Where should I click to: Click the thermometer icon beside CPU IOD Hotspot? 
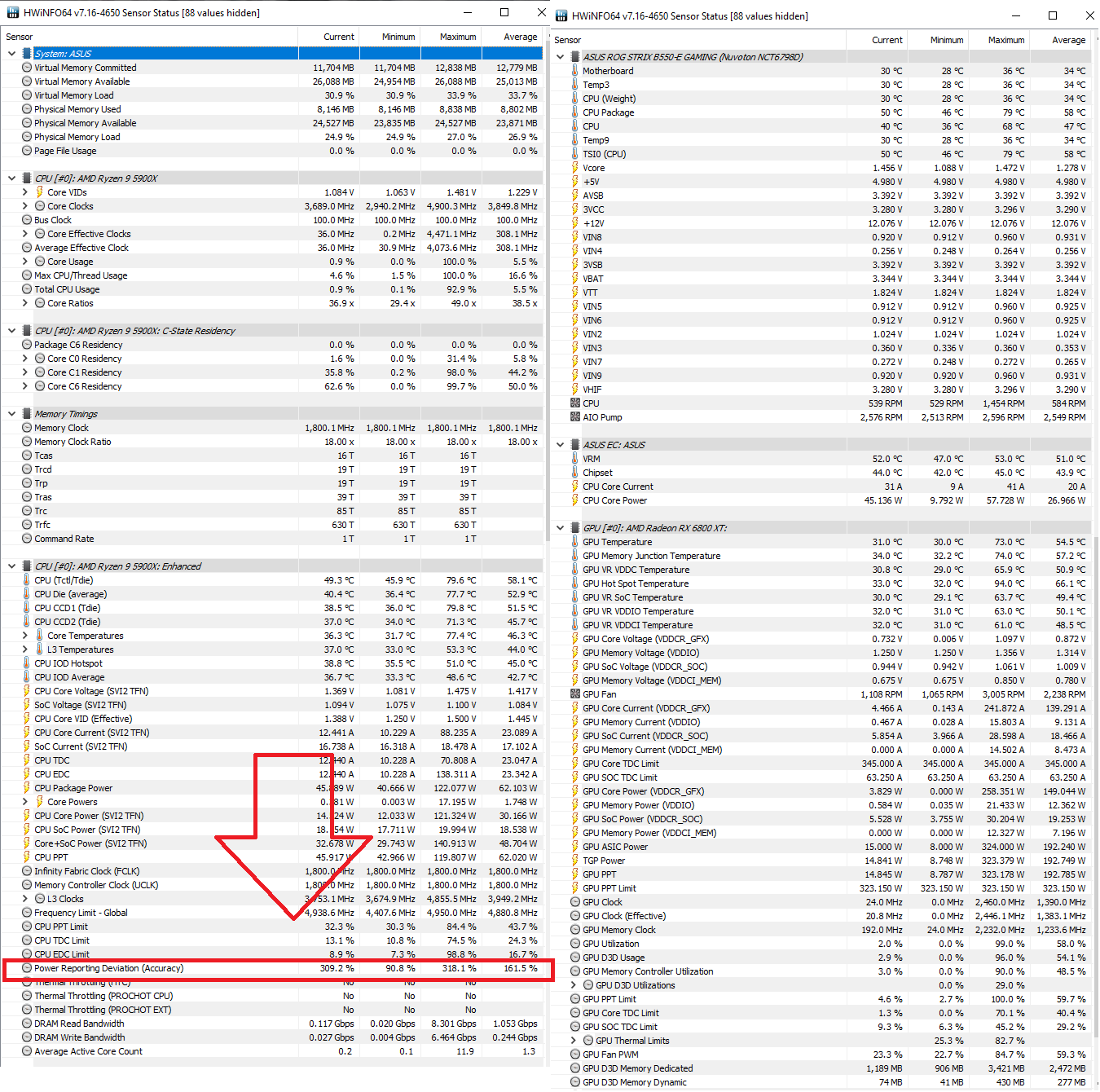pos(27,663)
